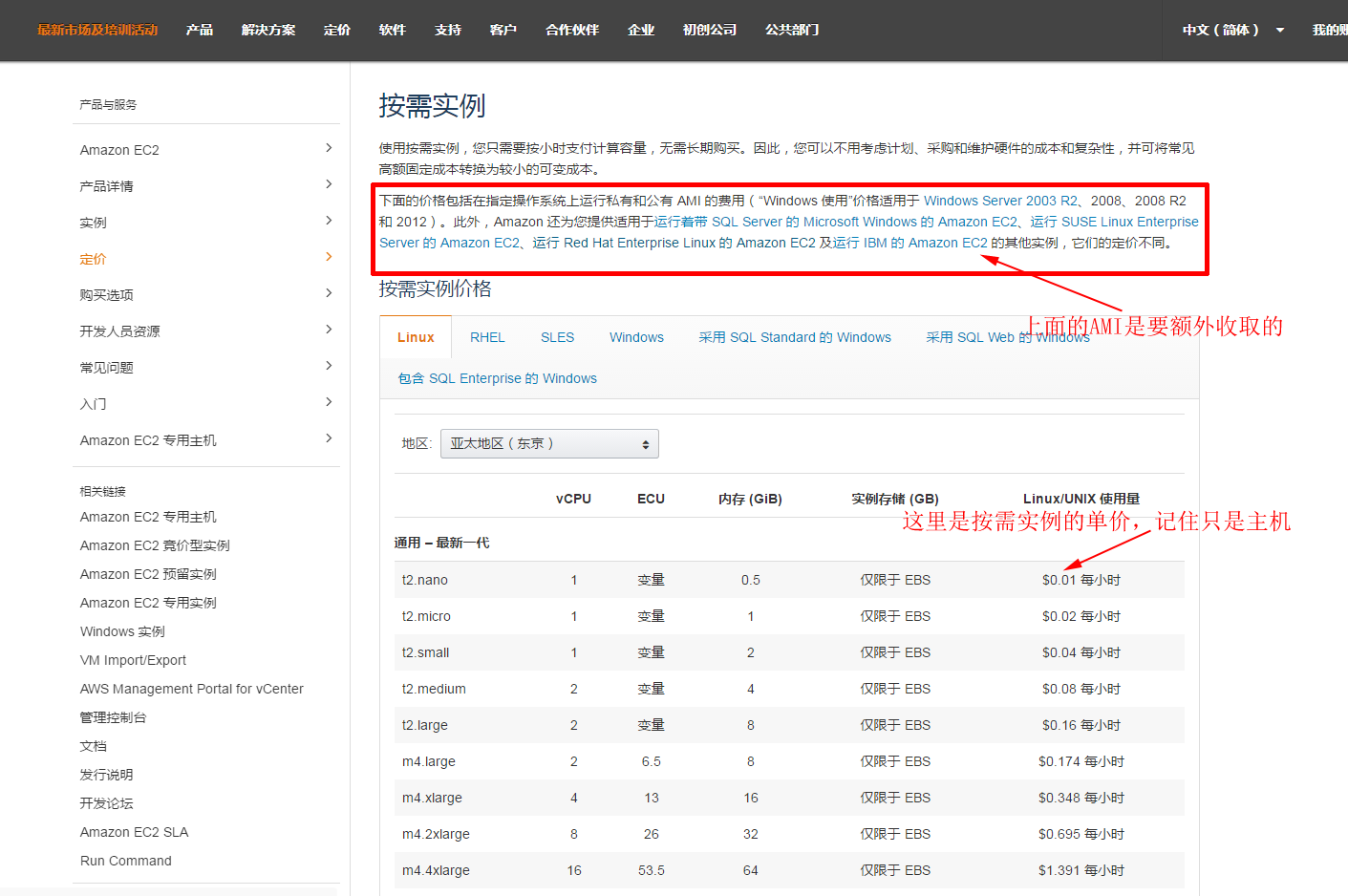Click the Linux/UNIX 使用量 column header
The image size is (1348, 896).
1081,499
